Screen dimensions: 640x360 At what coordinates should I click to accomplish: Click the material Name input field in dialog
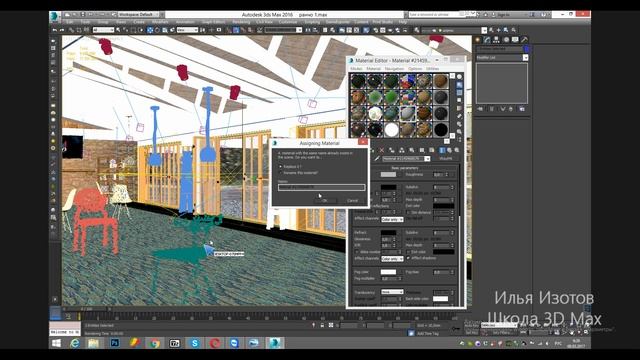click(322, 187)
